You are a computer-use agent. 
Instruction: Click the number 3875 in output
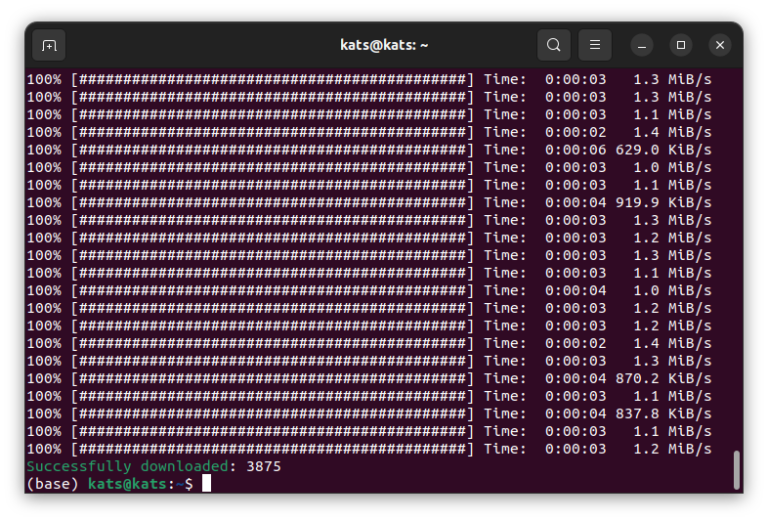(x=263, y=467)
